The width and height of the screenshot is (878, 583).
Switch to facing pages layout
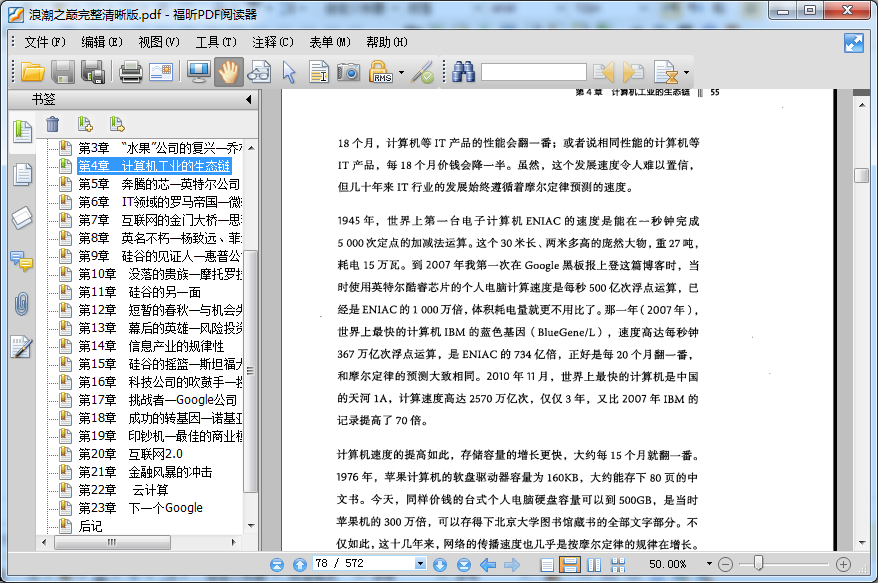pyautogui.click(x=595, y=565)
